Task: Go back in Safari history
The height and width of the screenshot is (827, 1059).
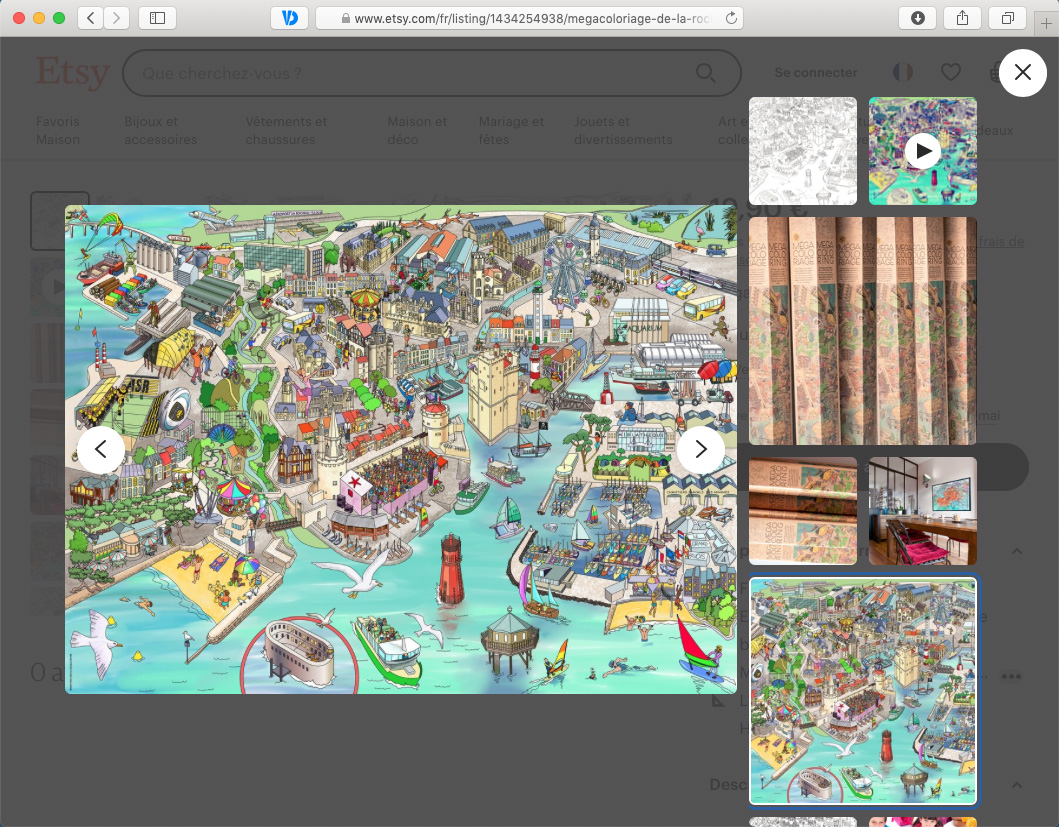Action: [x=91, y=18]
